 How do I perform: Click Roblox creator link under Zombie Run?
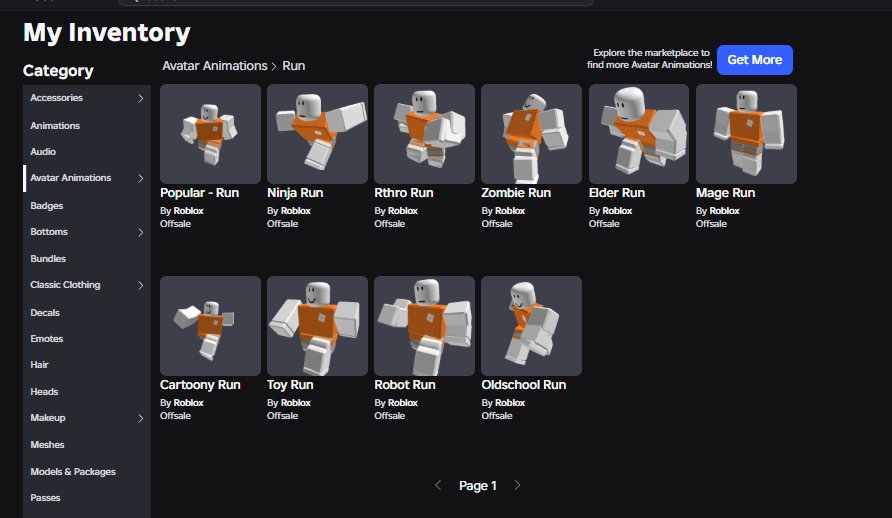[x=510, y=210]
